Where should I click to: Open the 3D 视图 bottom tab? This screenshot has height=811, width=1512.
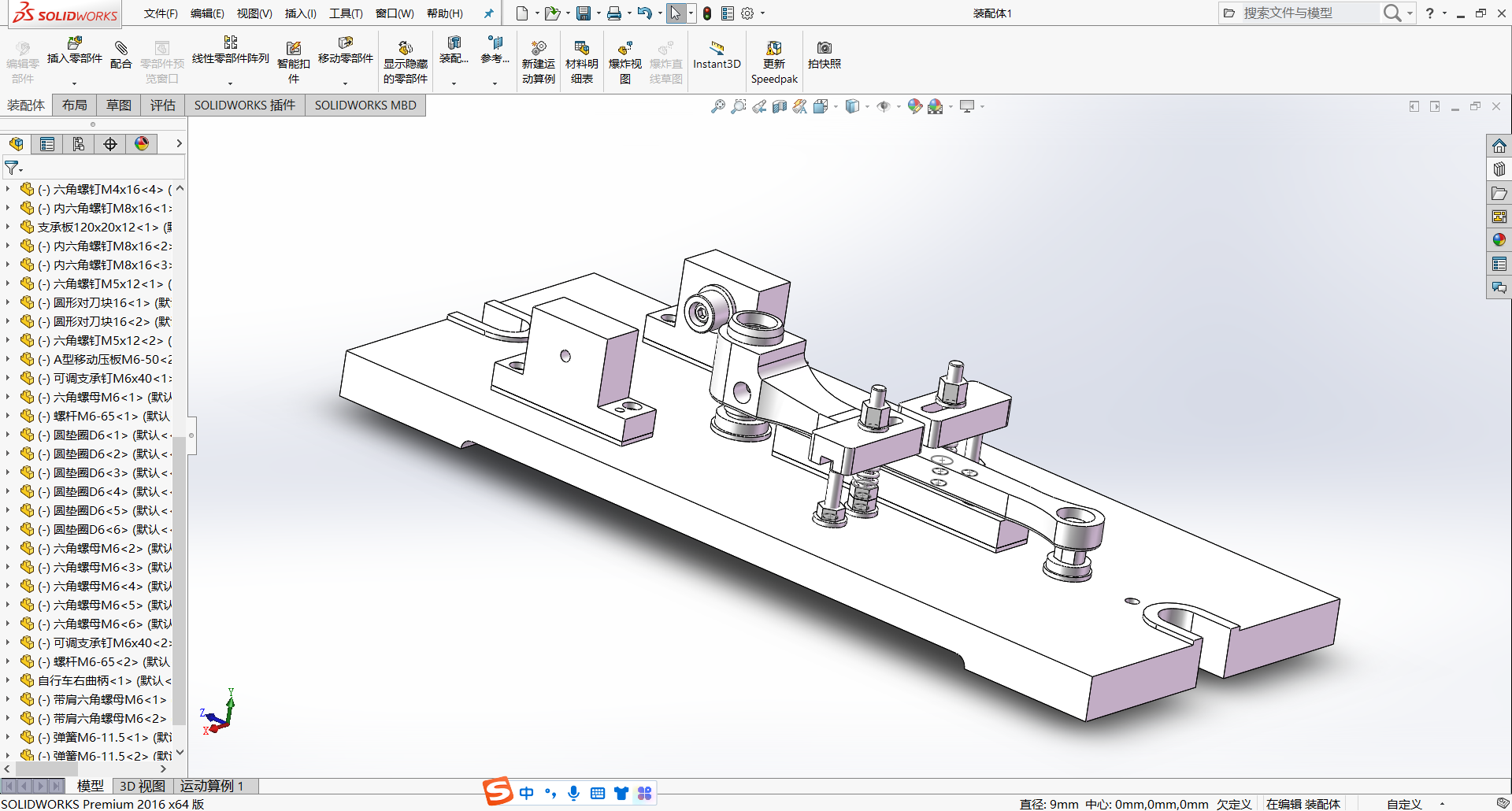143,786
